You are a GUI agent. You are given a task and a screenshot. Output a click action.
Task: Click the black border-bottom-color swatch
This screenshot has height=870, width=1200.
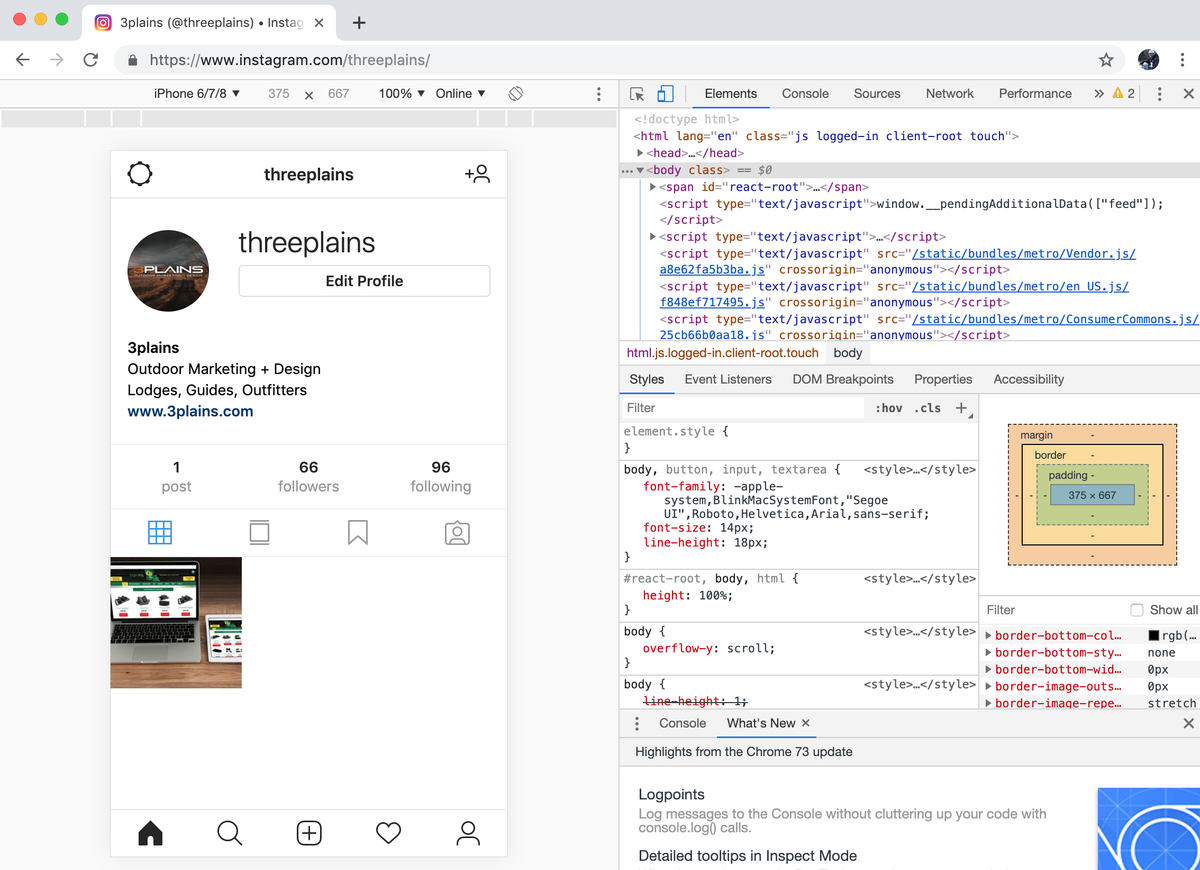[x=1154, y=636]
